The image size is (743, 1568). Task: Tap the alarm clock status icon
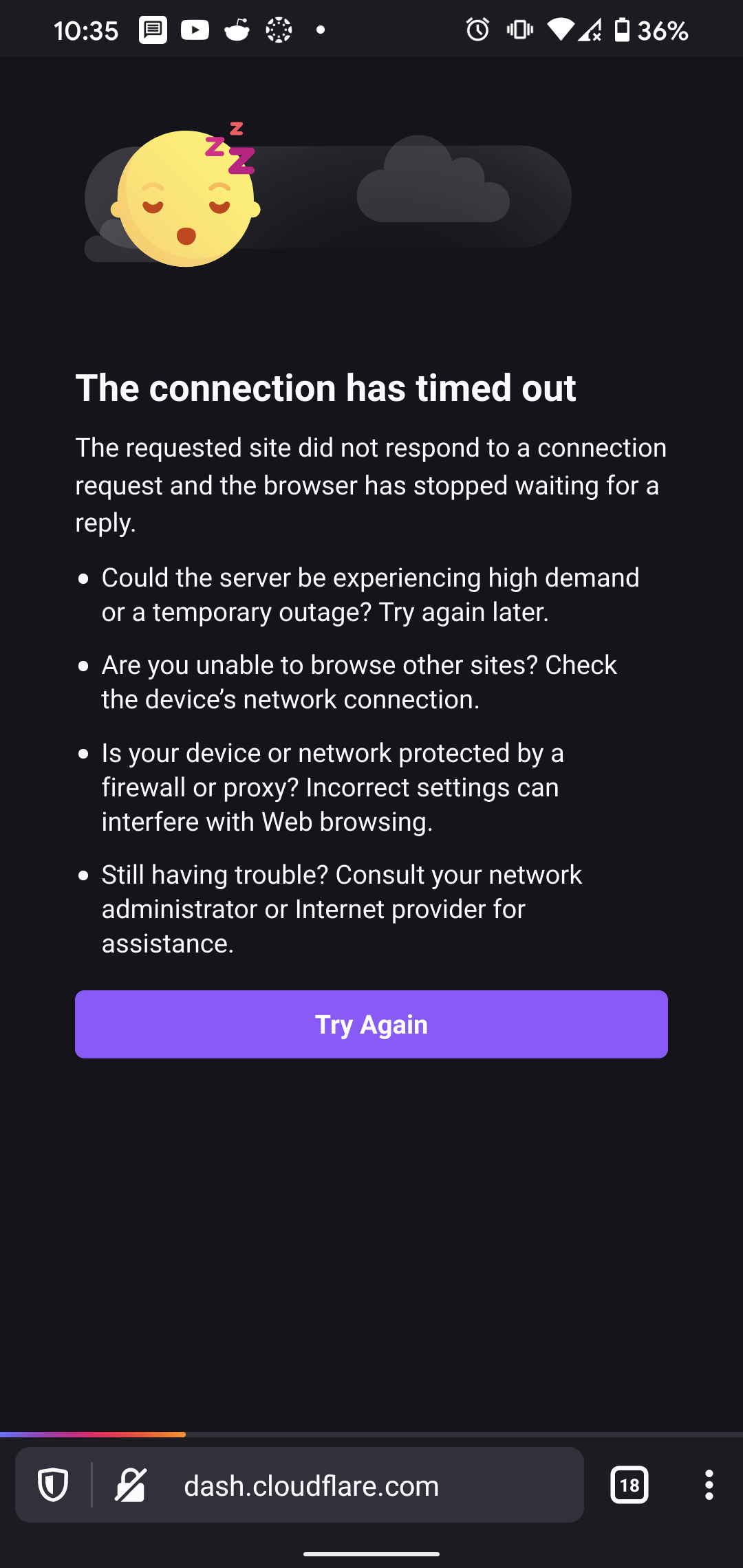[477, 30]
